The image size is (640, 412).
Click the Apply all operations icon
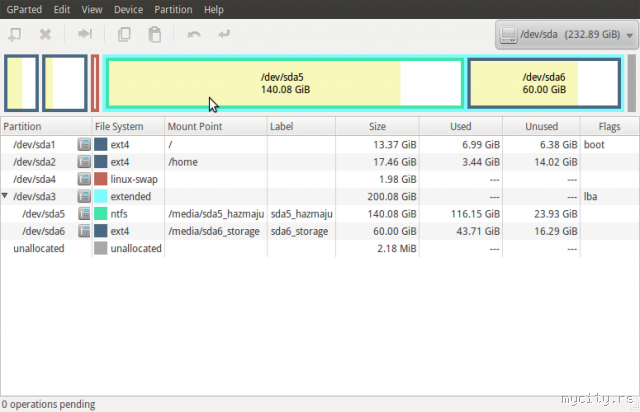224,34
